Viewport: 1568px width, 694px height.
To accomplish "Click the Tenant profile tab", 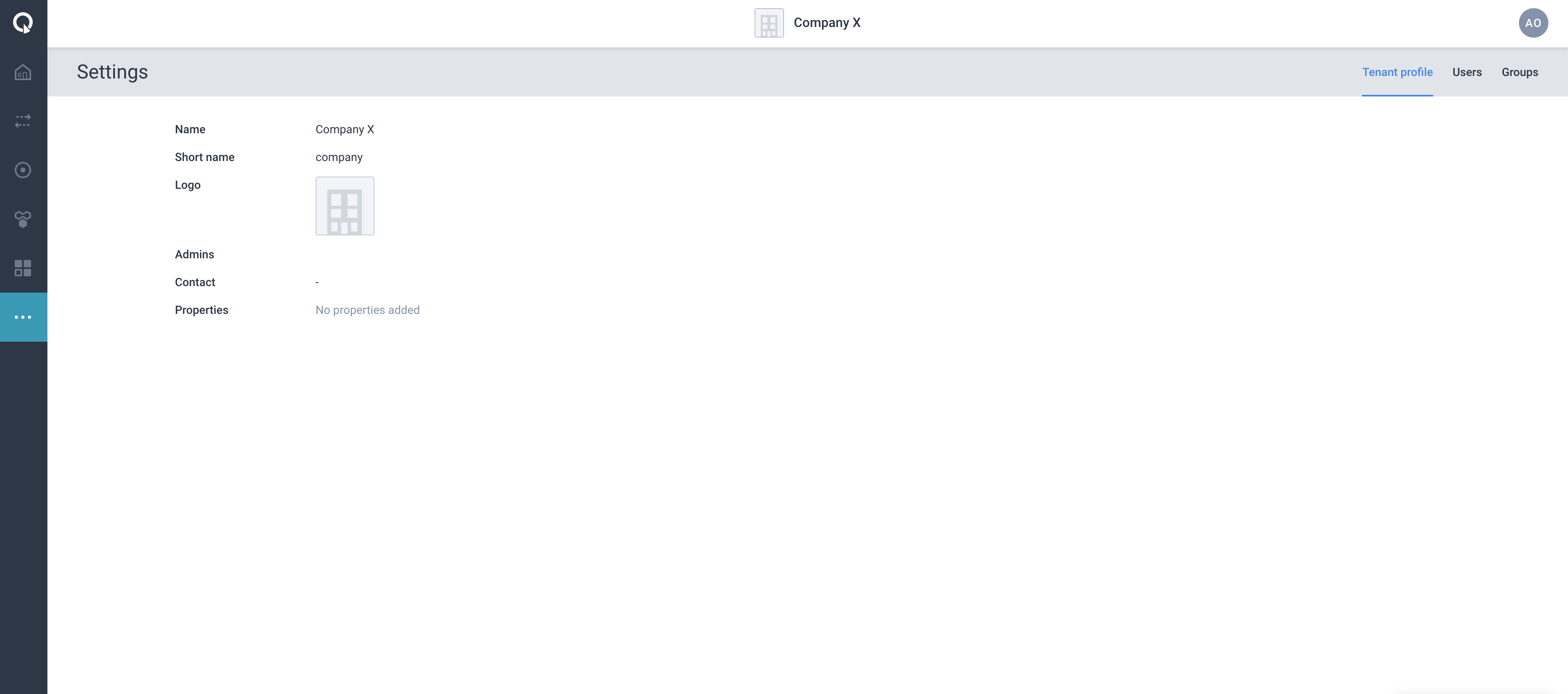I will pyautogui.click(x=1397, y=71).
